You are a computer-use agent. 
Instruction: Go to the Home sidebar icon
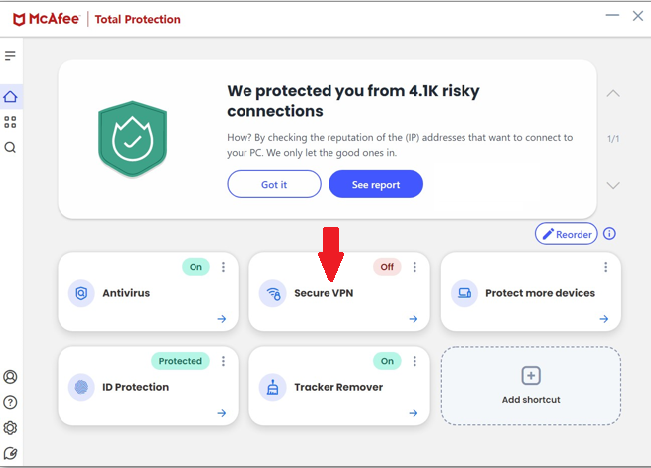coord(10,97)
